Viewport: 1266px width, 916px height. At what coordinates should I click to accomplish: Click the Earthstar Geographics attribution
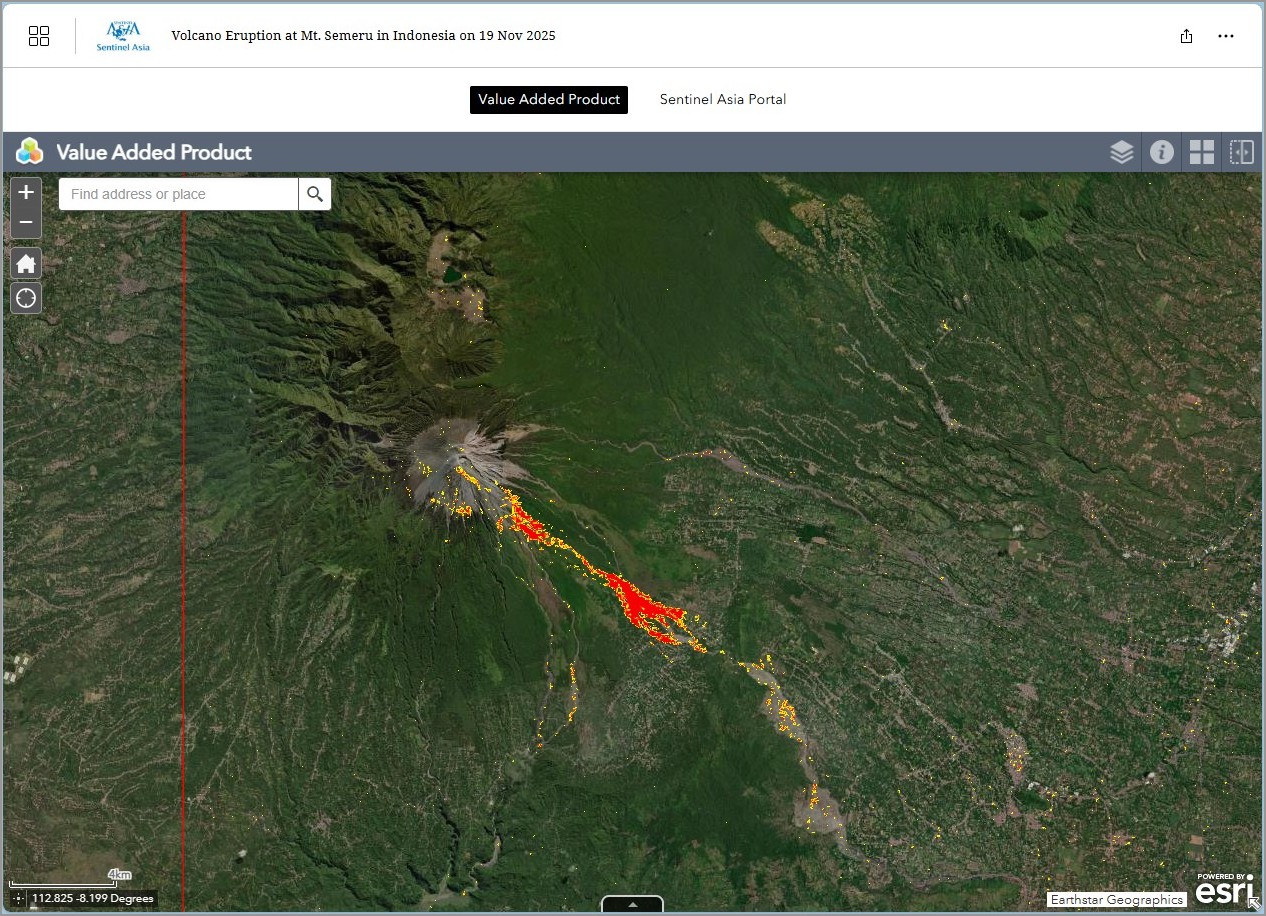[x=1116, y=899]
